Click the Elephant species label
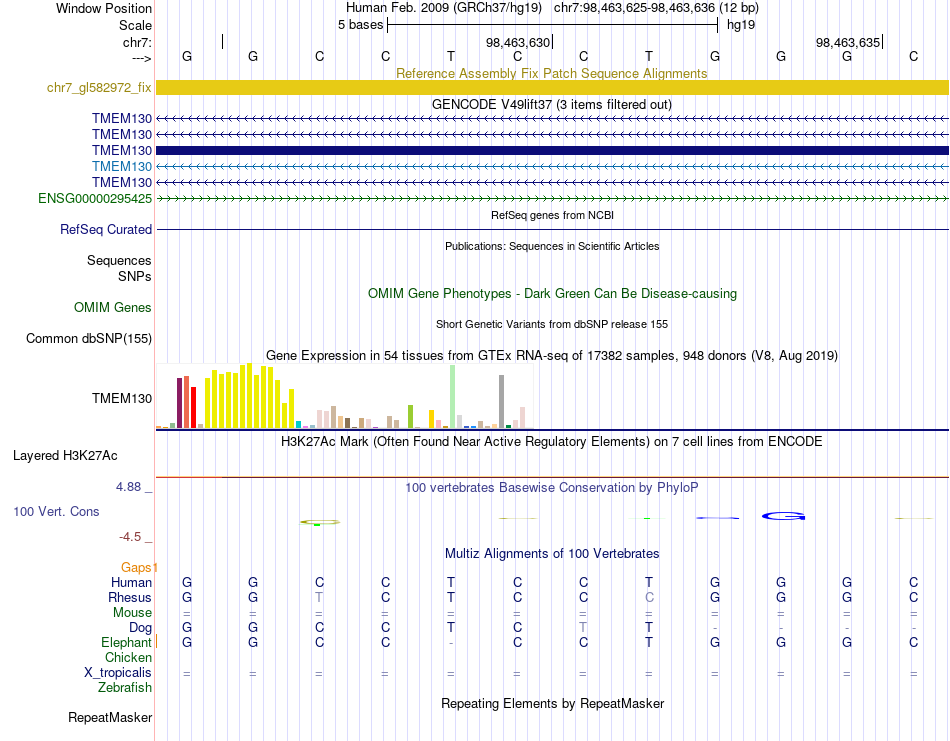Image resolution: width=950 pixels, height=741 pixels. tap(126, 643)
